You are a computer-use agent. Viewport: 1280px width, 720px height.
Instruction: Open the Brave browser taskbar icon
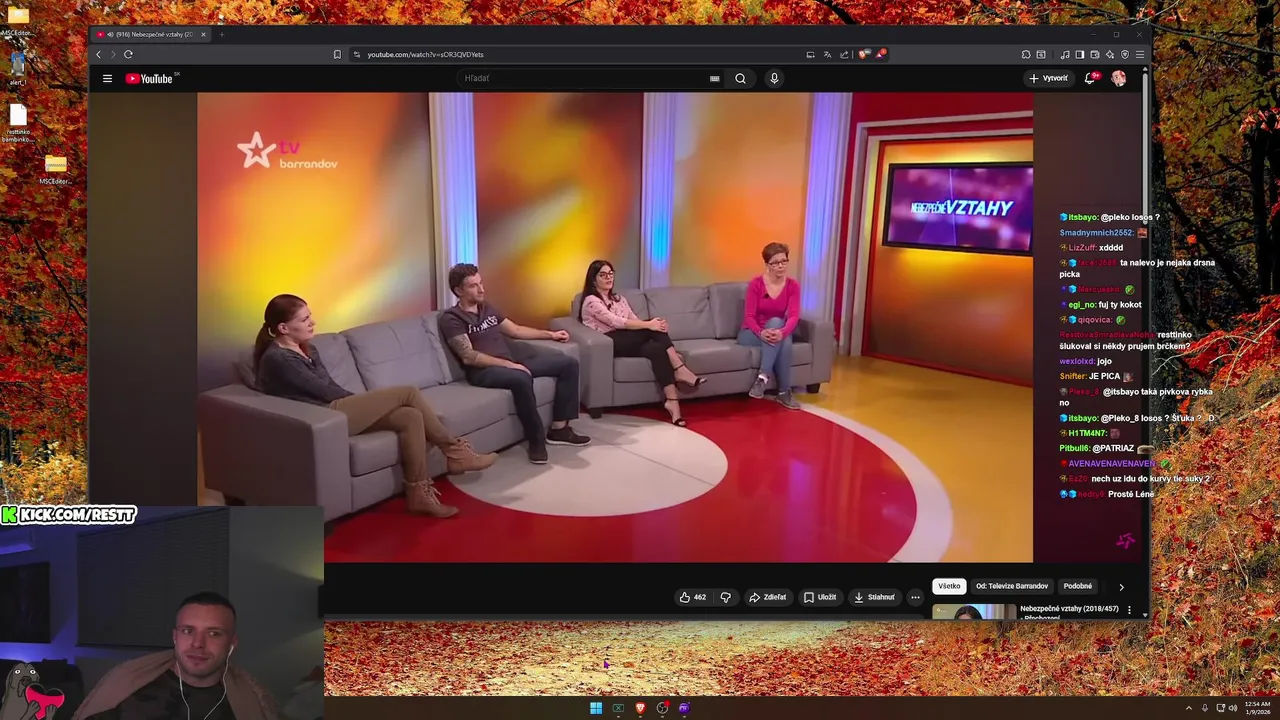point(640,708)
